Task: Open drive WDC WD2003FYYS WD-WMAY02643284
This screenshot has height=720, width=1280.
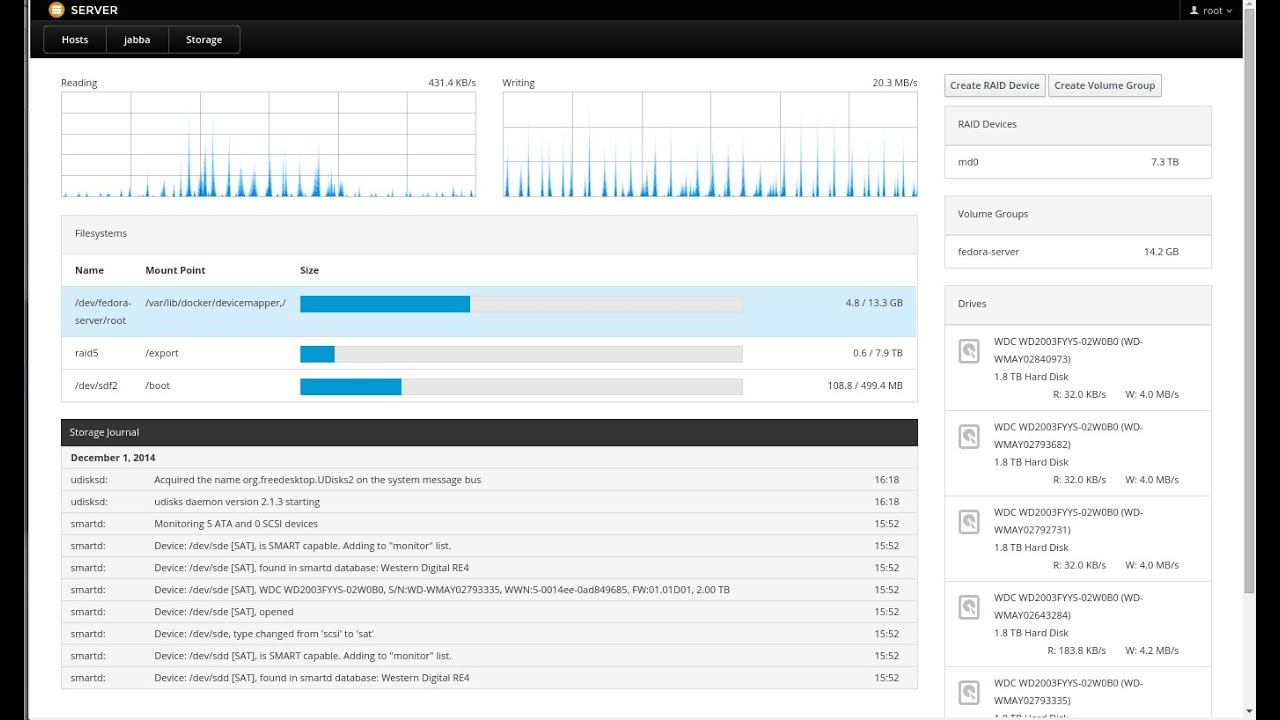Action: tap(1078, 624)
